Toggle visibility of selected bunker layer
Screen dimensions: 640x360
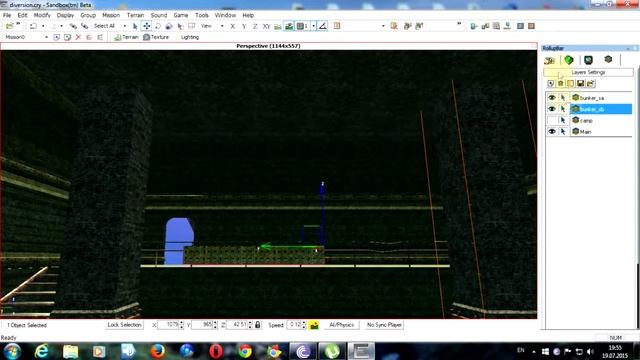click(552, 109)
